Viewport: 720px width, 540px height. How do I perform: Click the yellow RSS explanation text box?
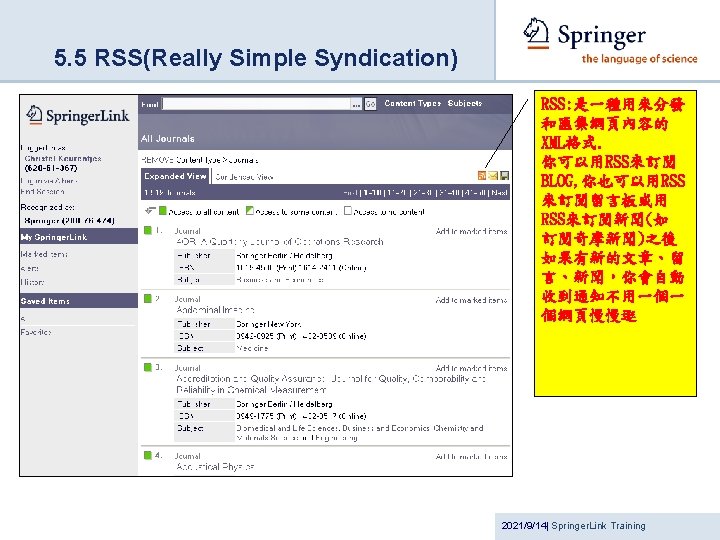coord(615,243)
